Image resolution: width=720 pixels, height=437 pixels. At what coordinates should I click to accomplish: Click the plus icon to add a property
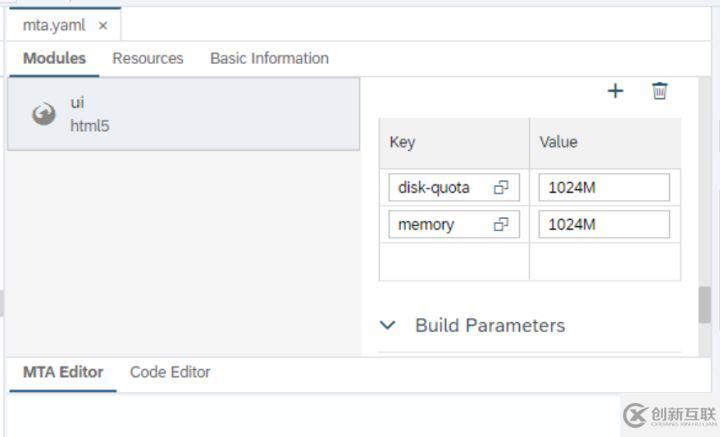(615, 91)
